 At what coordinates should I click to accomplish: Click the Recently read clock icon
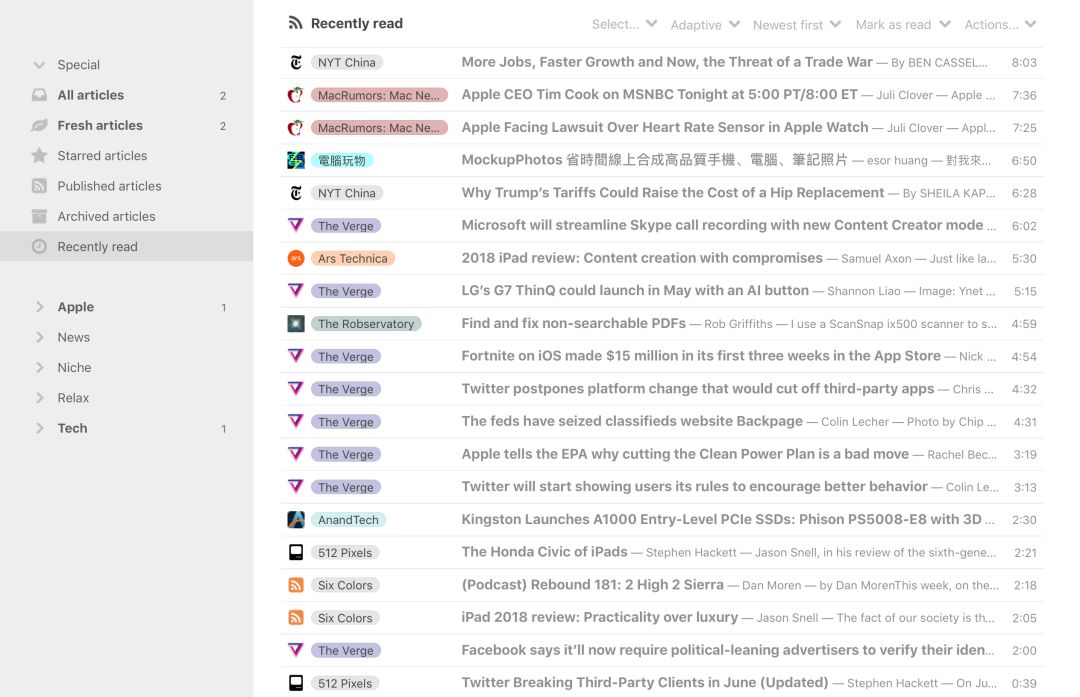(x=39, y=247)
